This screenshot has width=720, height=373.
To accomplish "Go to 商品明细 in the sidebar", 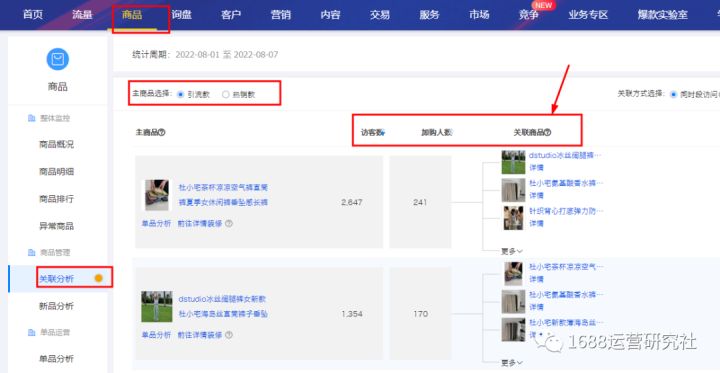I will coord(56,172).
